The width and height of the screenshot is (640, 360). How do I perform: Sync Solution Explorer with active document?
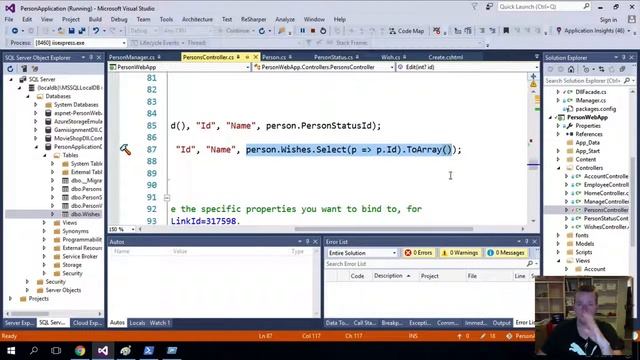[x=601, y=69]
